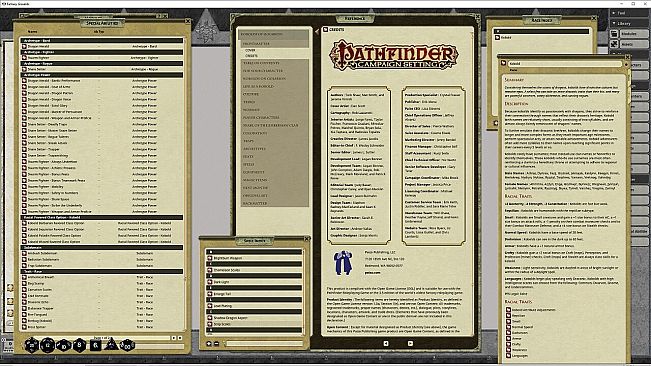This screenshot has width=651, height=366.
Task: Open Normal Speed racial trait link icon
Action: click(508, 327)
